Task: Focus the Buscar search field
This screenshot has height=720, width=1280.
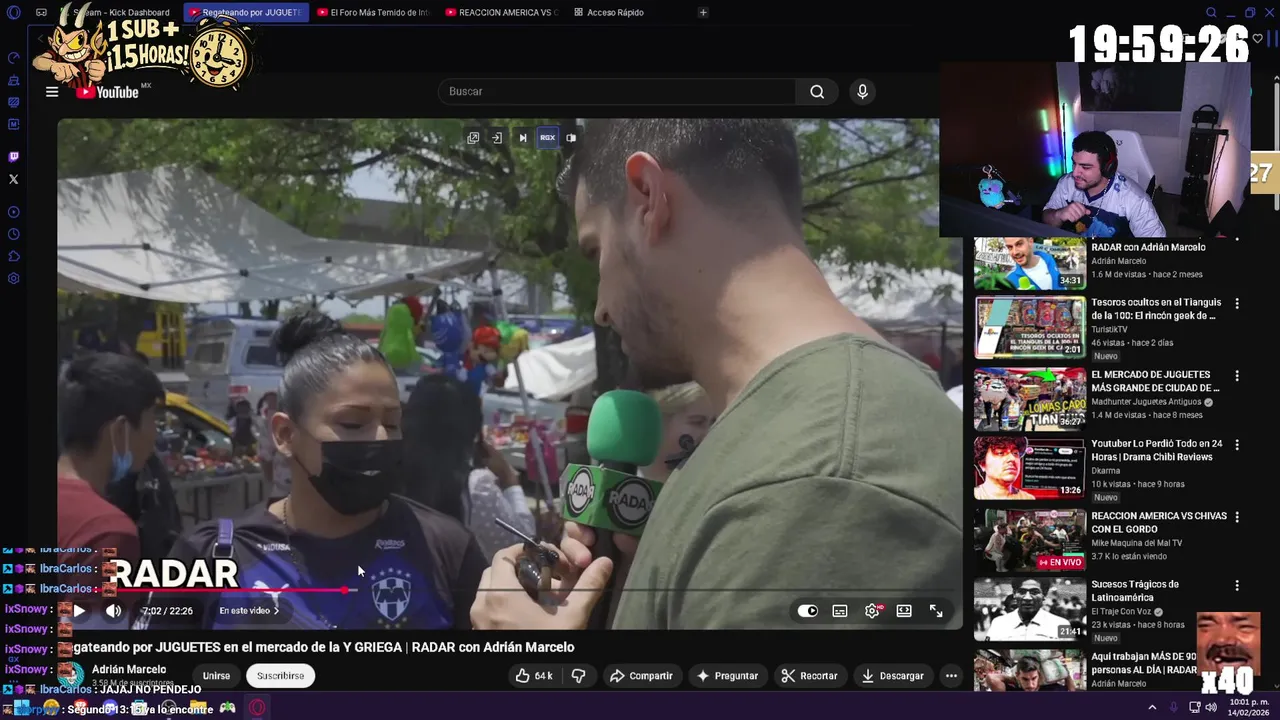Action: pos(617,92)
